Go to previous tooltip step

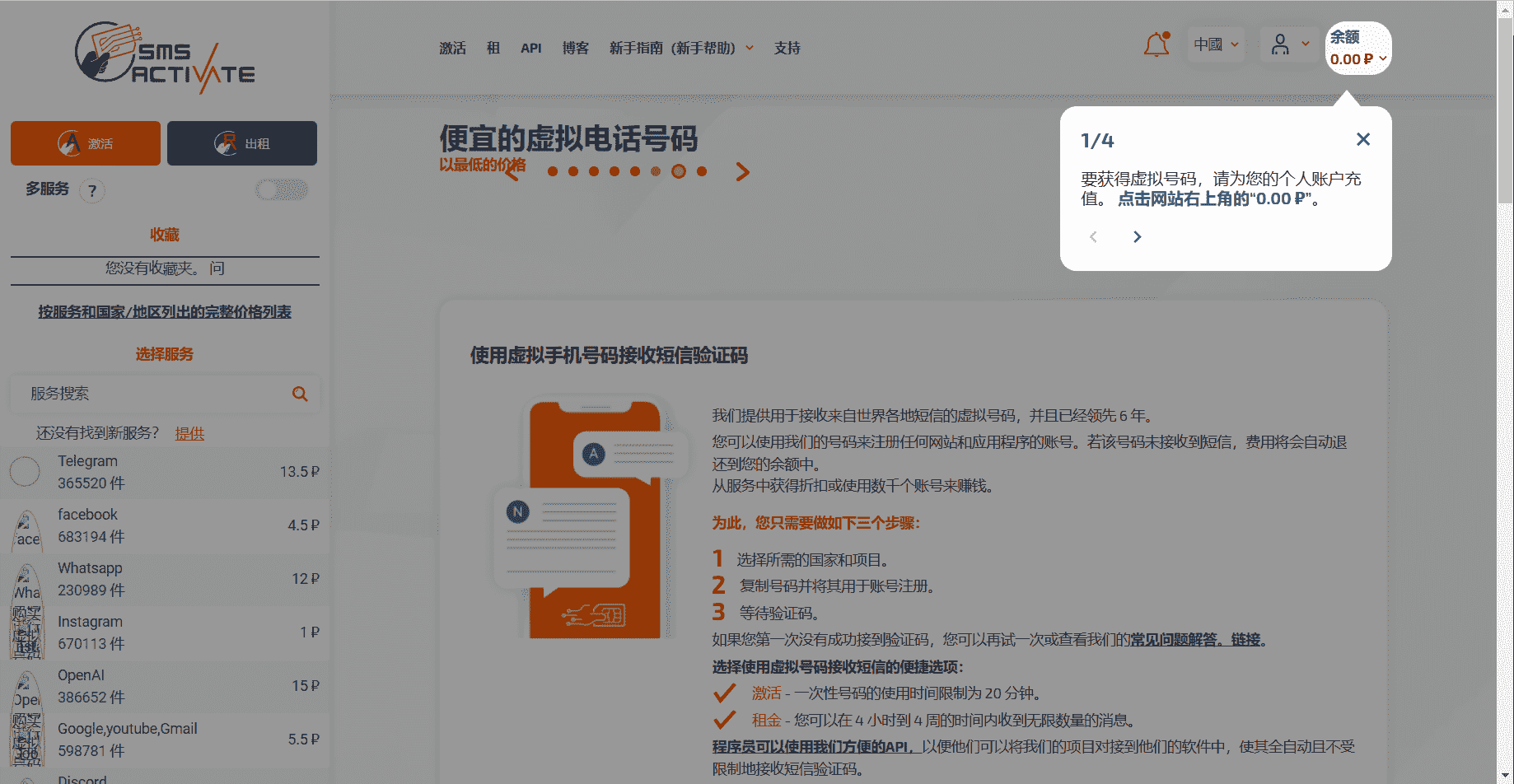1093,237
